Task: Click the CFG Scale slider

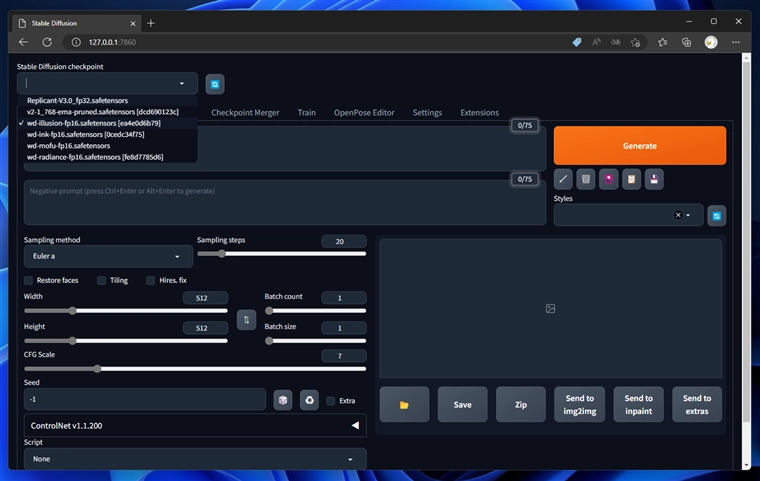Action: click(195, 369)
